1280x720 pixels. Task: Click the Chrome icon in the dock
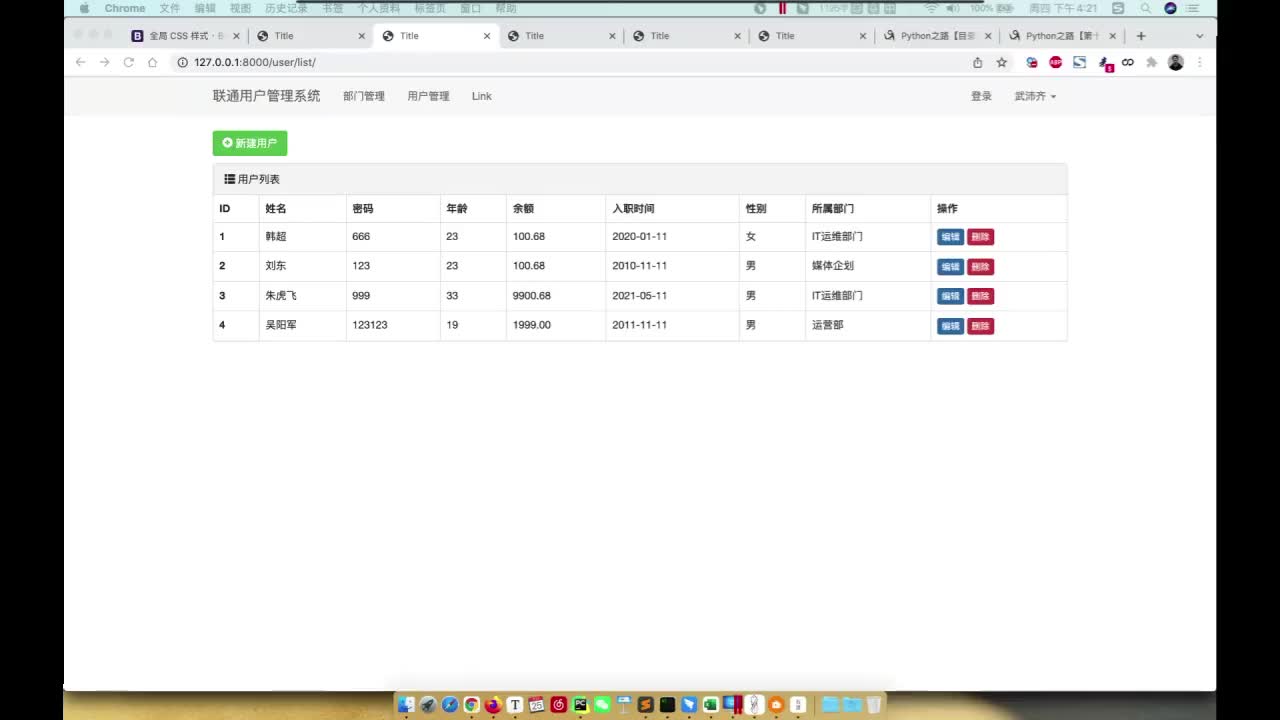472,704
